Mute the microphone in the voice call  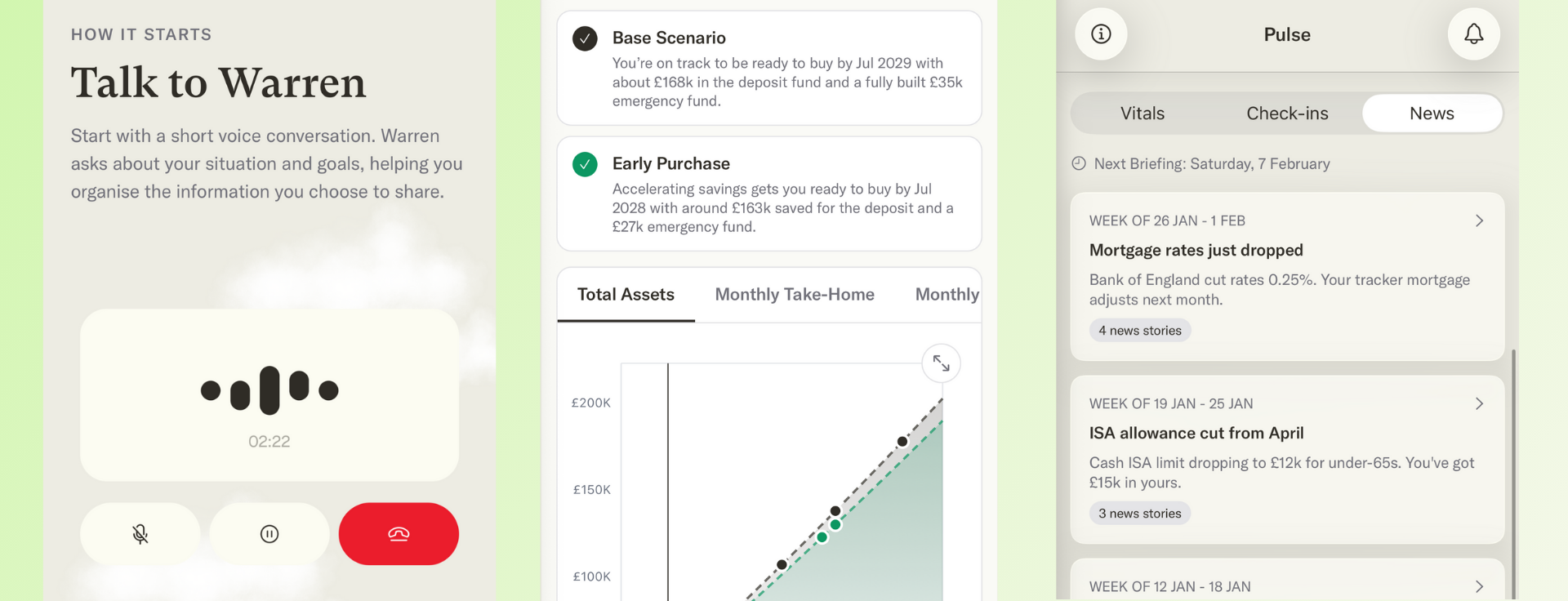(140, 534)
